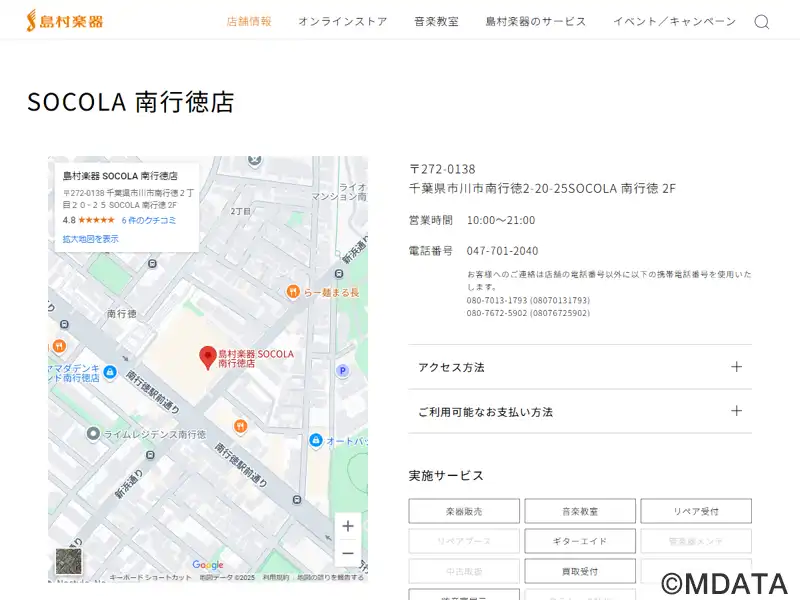Click the 電話番号 label
The image size is (800, 600).
[x=431, y=251]
